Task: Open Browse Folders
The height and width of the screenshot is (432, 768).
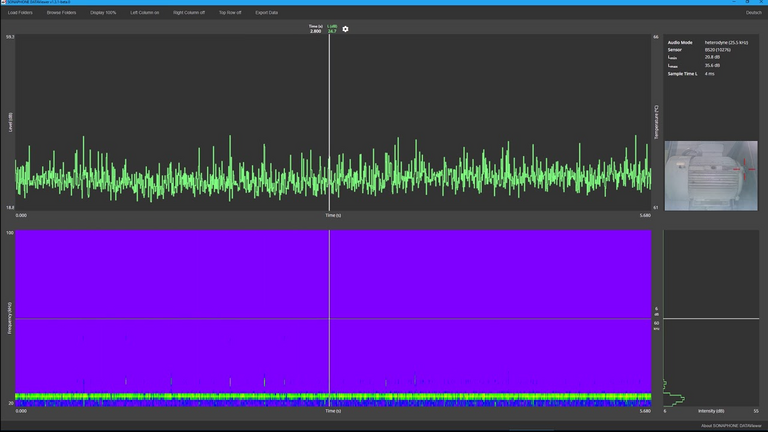Action: (x=61, y=12)
